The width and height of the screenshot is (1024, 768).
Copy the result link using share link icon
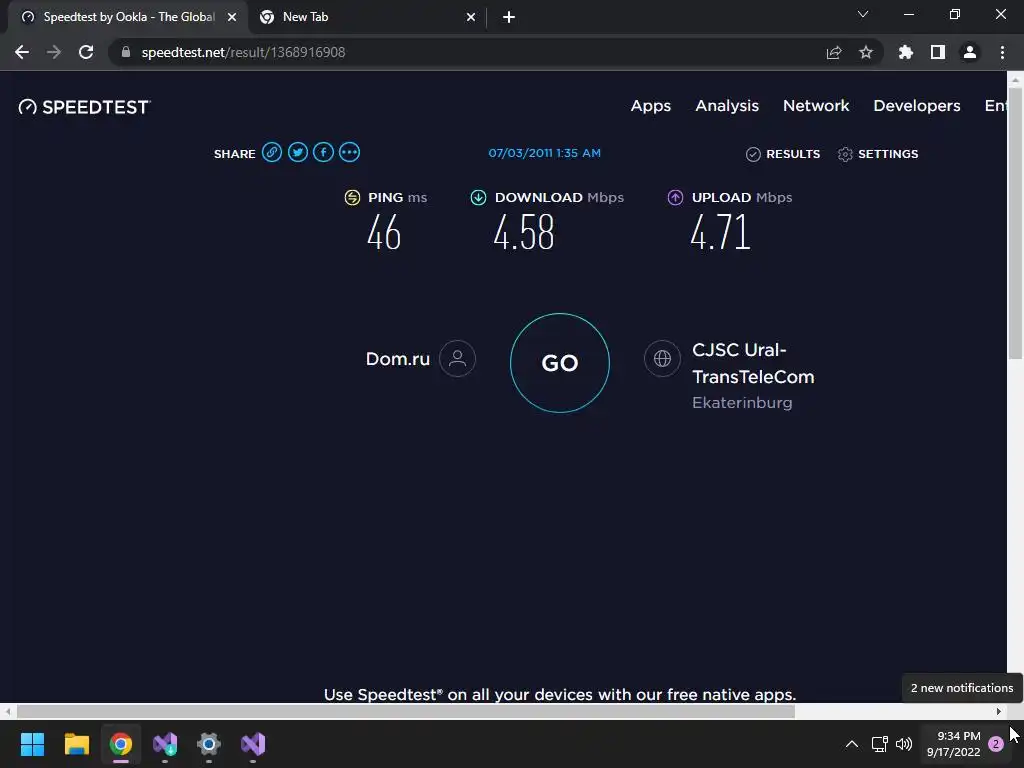272,153
